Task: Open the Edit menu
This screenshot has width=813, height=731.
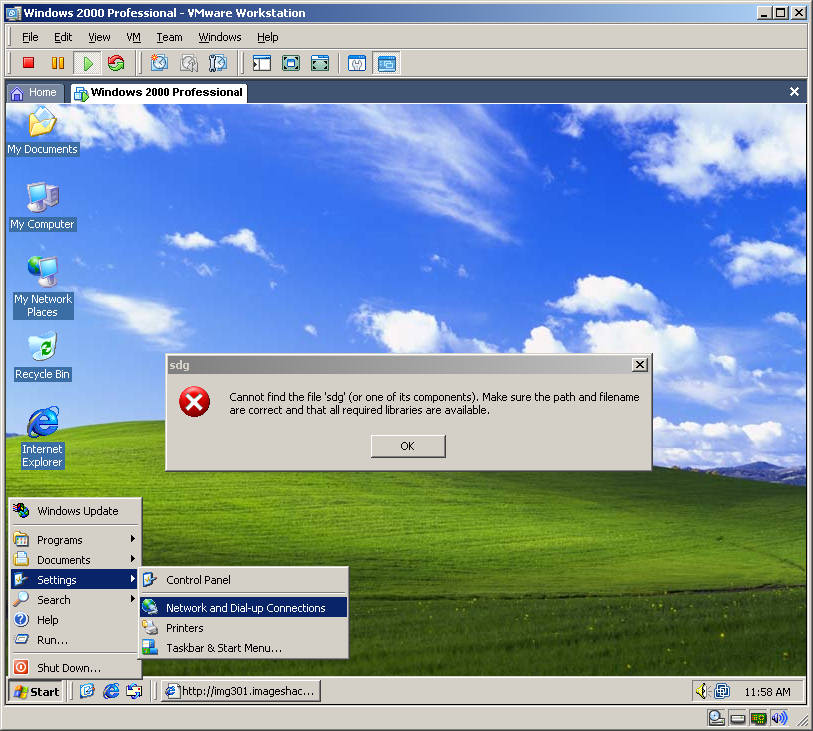Action: tap(63, 37)
